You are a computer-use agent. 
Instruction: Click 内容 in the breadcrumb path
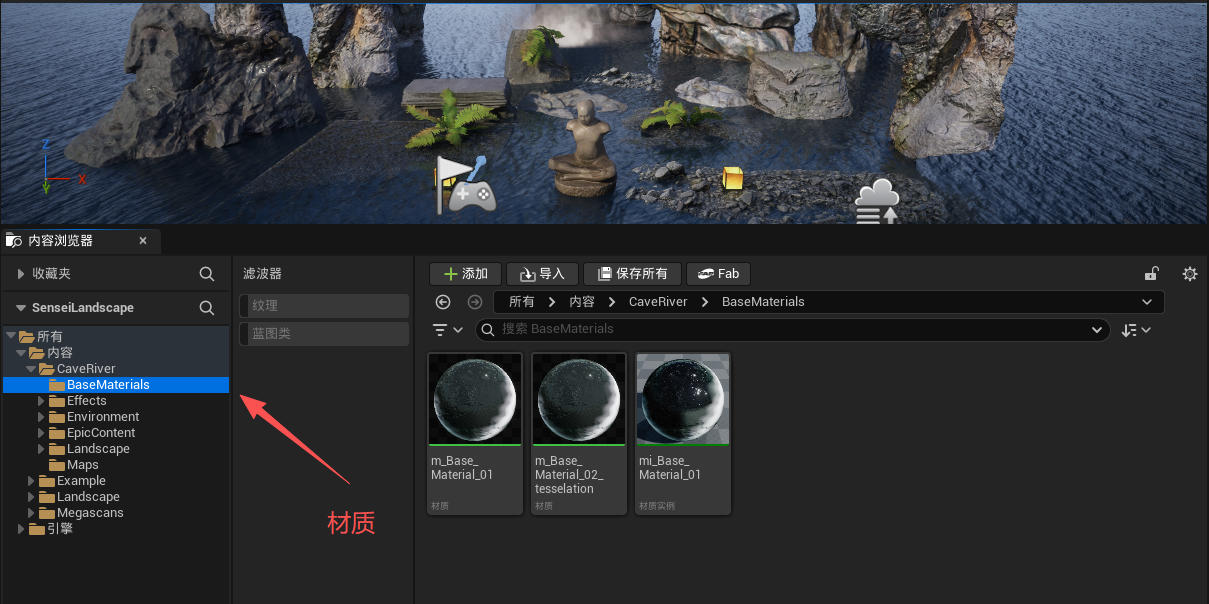click(x=581, y=301)
